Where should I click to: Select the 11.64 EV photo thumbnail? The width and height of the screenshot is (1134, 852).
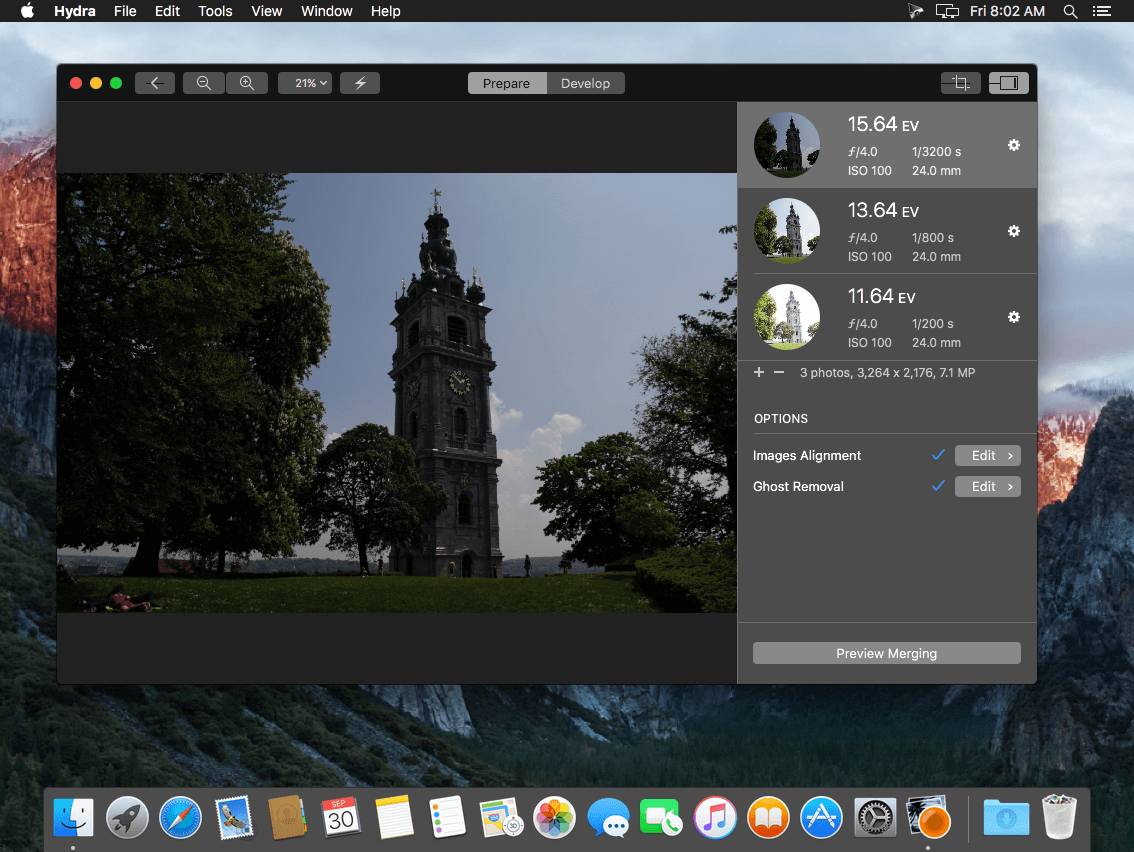pos(787,317)
